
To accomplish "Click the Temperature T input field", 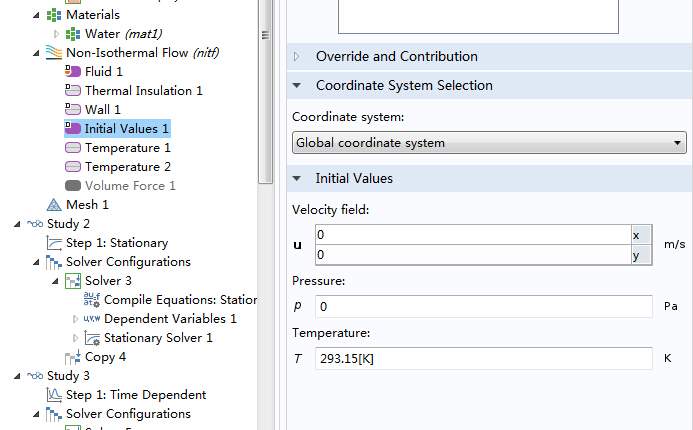I will [x=483, y=358].
